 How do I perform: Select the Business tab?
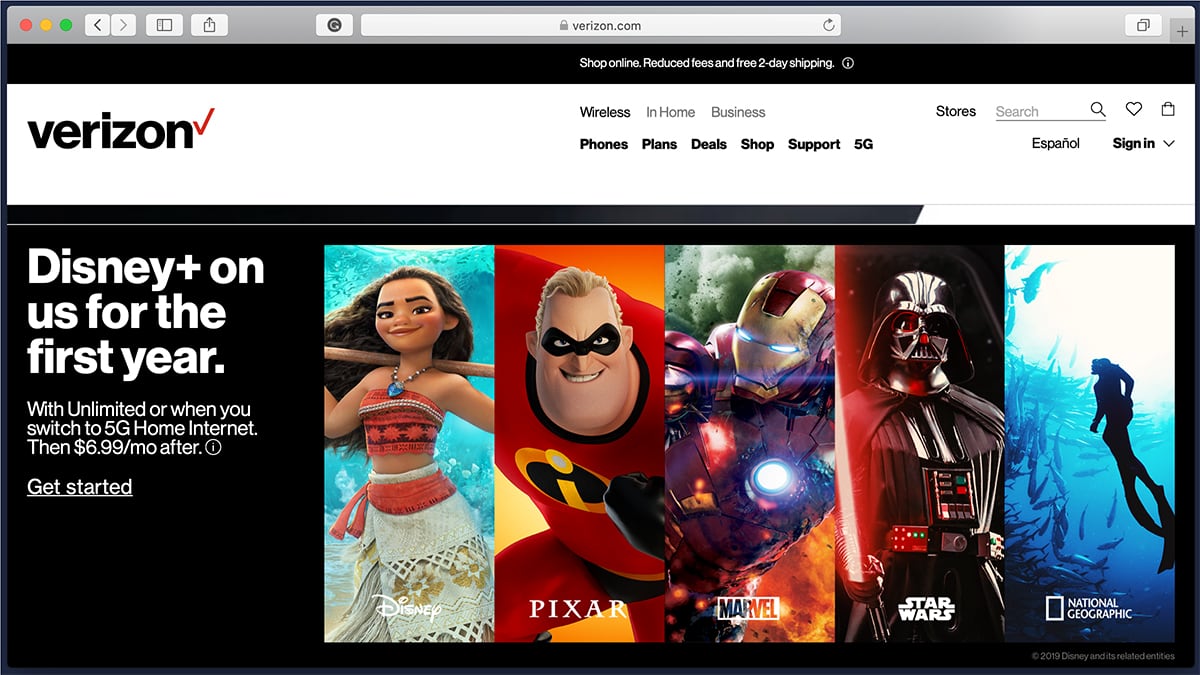[738, 112]
